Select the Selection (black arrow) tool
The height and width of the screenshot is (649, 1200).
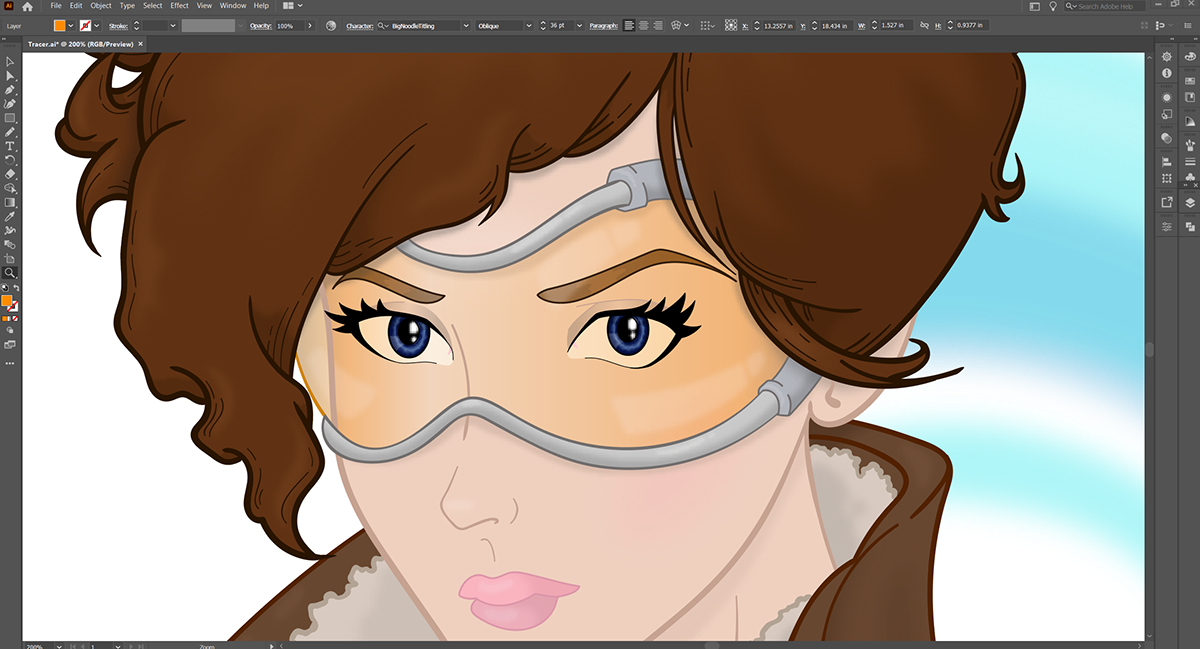10,62
